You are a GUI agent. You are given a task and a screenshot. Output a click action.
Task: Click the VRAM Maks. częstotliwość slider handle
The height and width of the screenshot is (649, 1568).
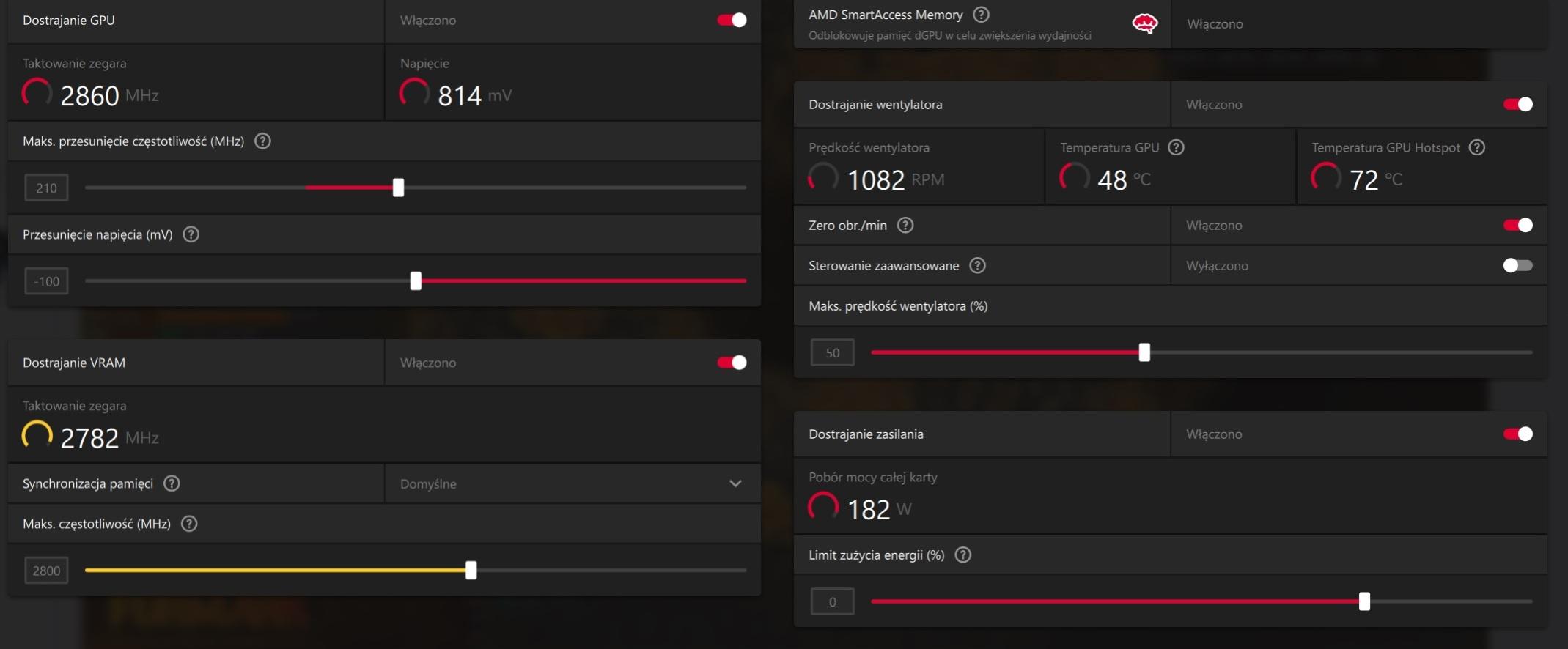tap(471, 570)
